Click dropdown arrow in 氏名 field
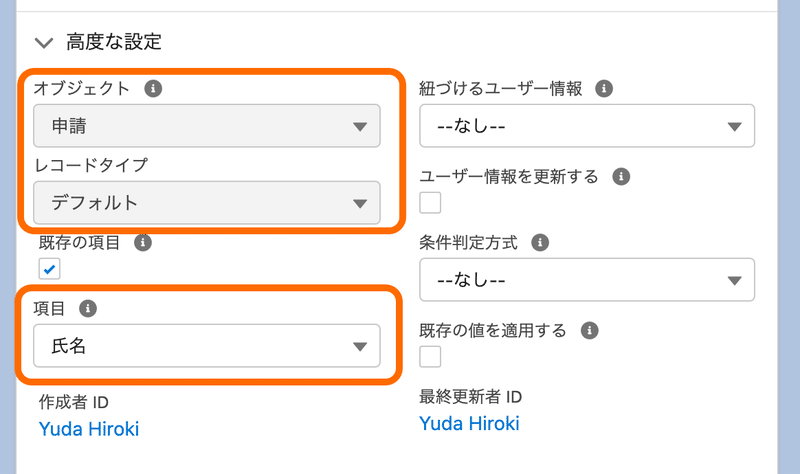 point(360,347)
